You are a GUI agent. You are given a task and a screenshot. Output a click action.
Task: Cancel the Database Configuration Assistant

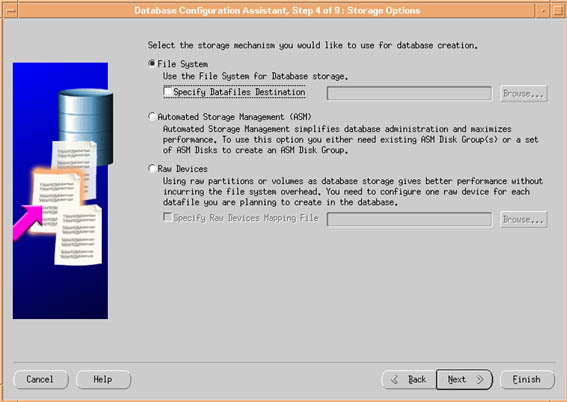point(40,380)
